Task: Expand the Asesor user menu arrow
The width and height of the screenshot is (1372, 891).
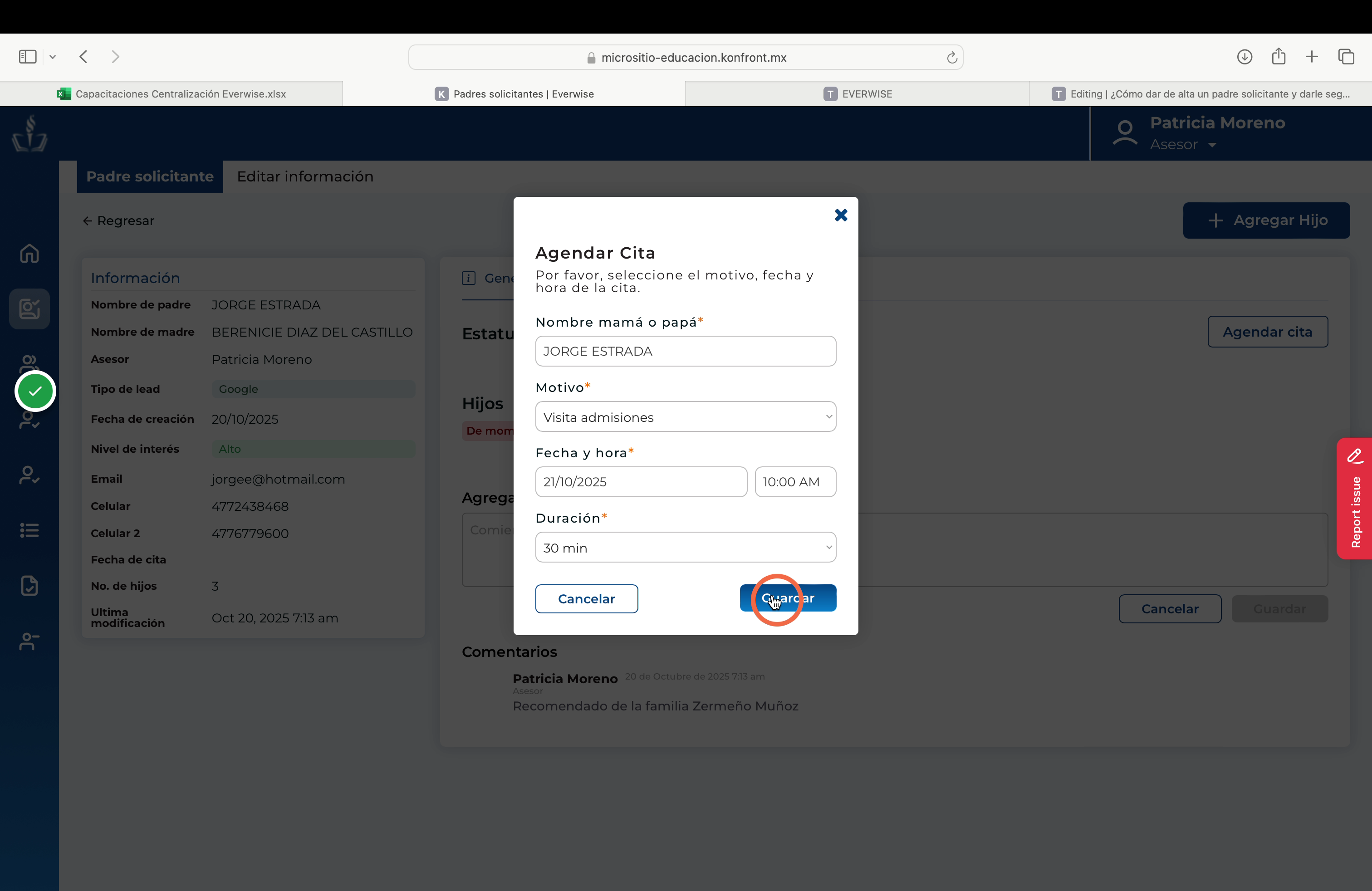Action: [x=1212, y=145]
